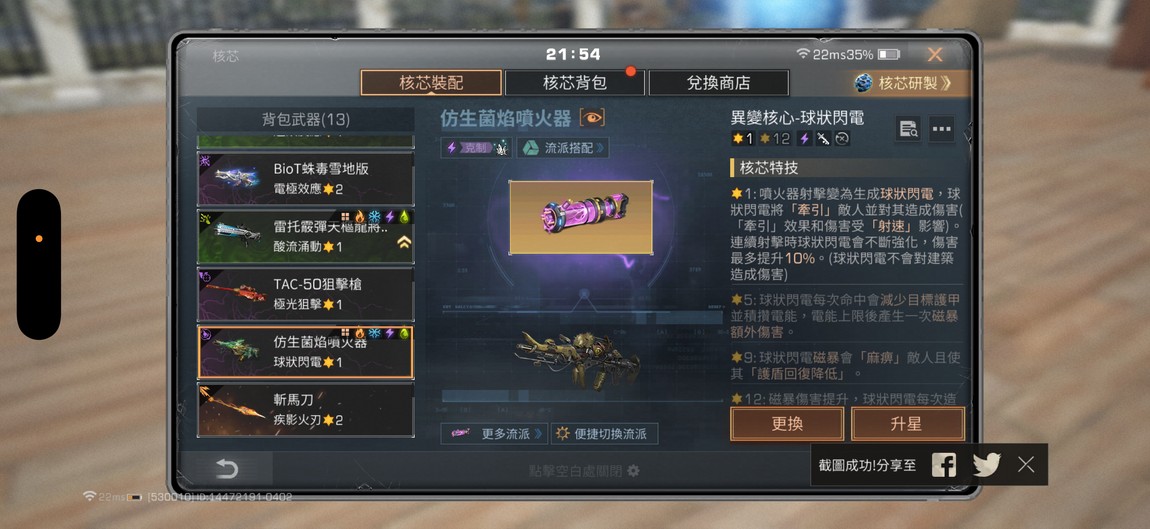Open 便捷切換流派 quick switch
This screenshot has width=1150, height=529.
pyautogui.click(x=604, y=434)
